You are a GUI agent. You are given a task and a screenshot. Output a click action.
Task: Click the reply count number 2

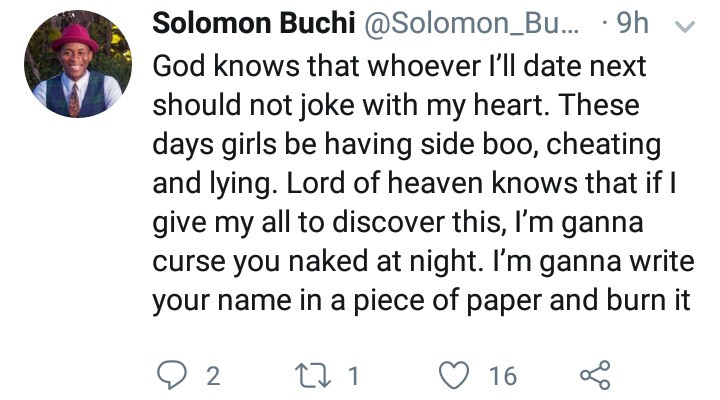[x=211, y=376]
